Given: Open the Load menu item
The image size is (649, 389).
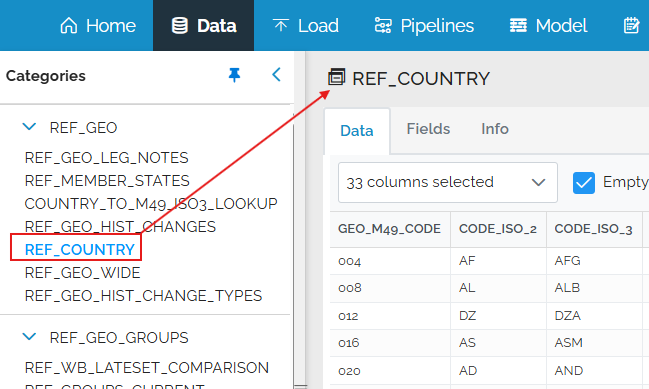Looking at the screenshot, I should click(305, 26).
